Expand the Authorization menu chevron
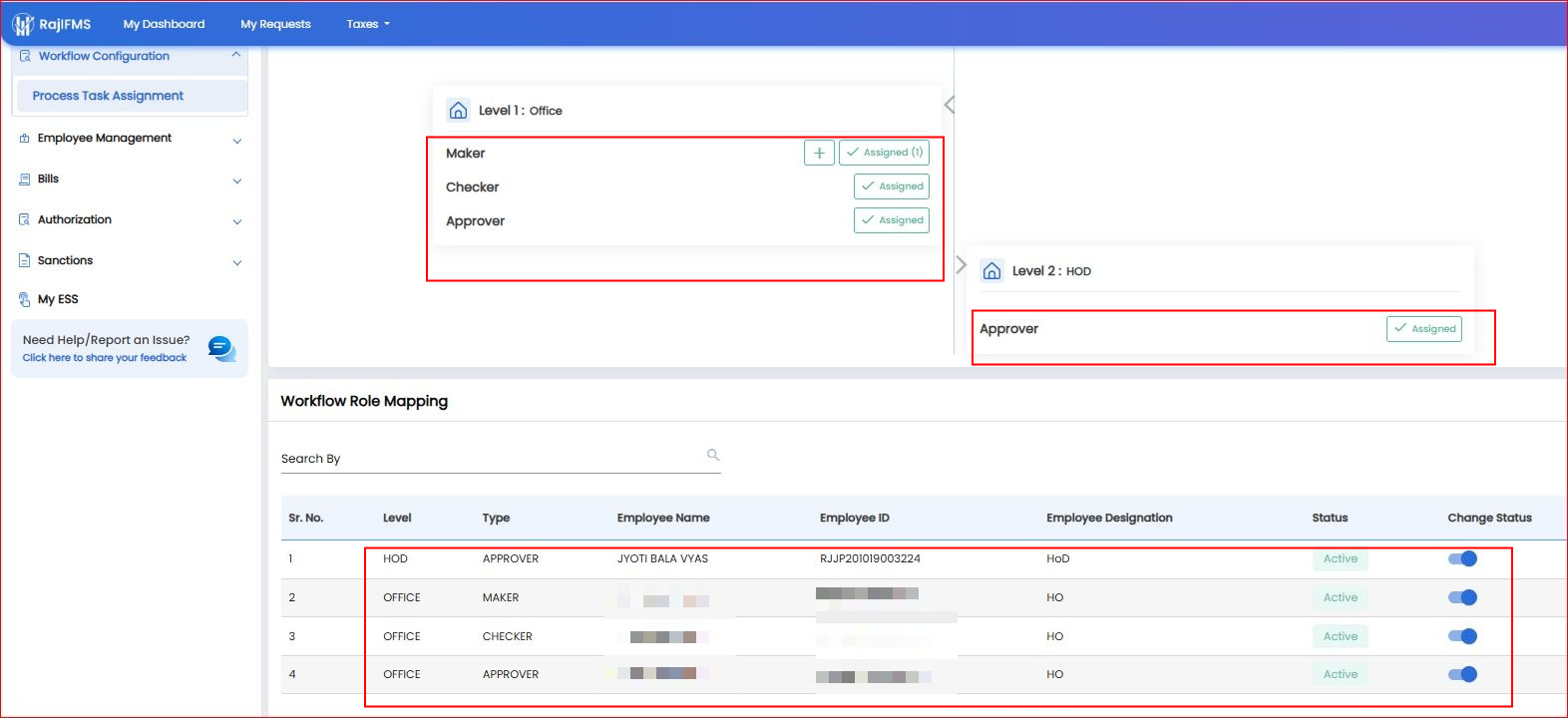This screenshot has width=1568, height=718. coord(237,222)
